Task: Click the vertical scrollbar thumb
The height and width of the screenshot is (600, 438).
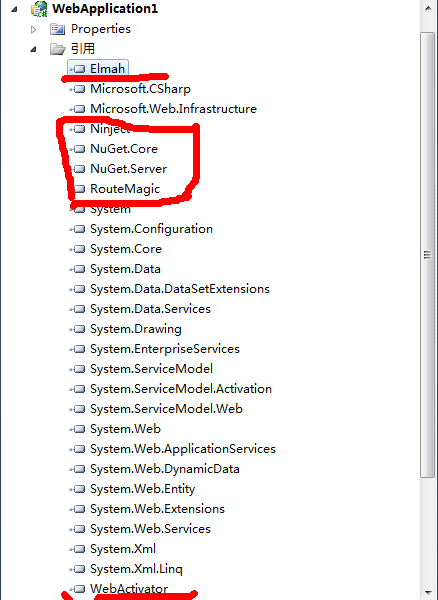Action: (x=427, y=255)
